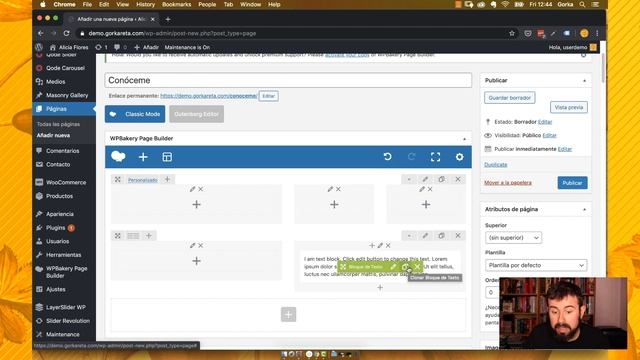The height and width of the screenshot is (360, 640).
Task: Switch to Gutenberg Editor
Action: click(196, 114)
